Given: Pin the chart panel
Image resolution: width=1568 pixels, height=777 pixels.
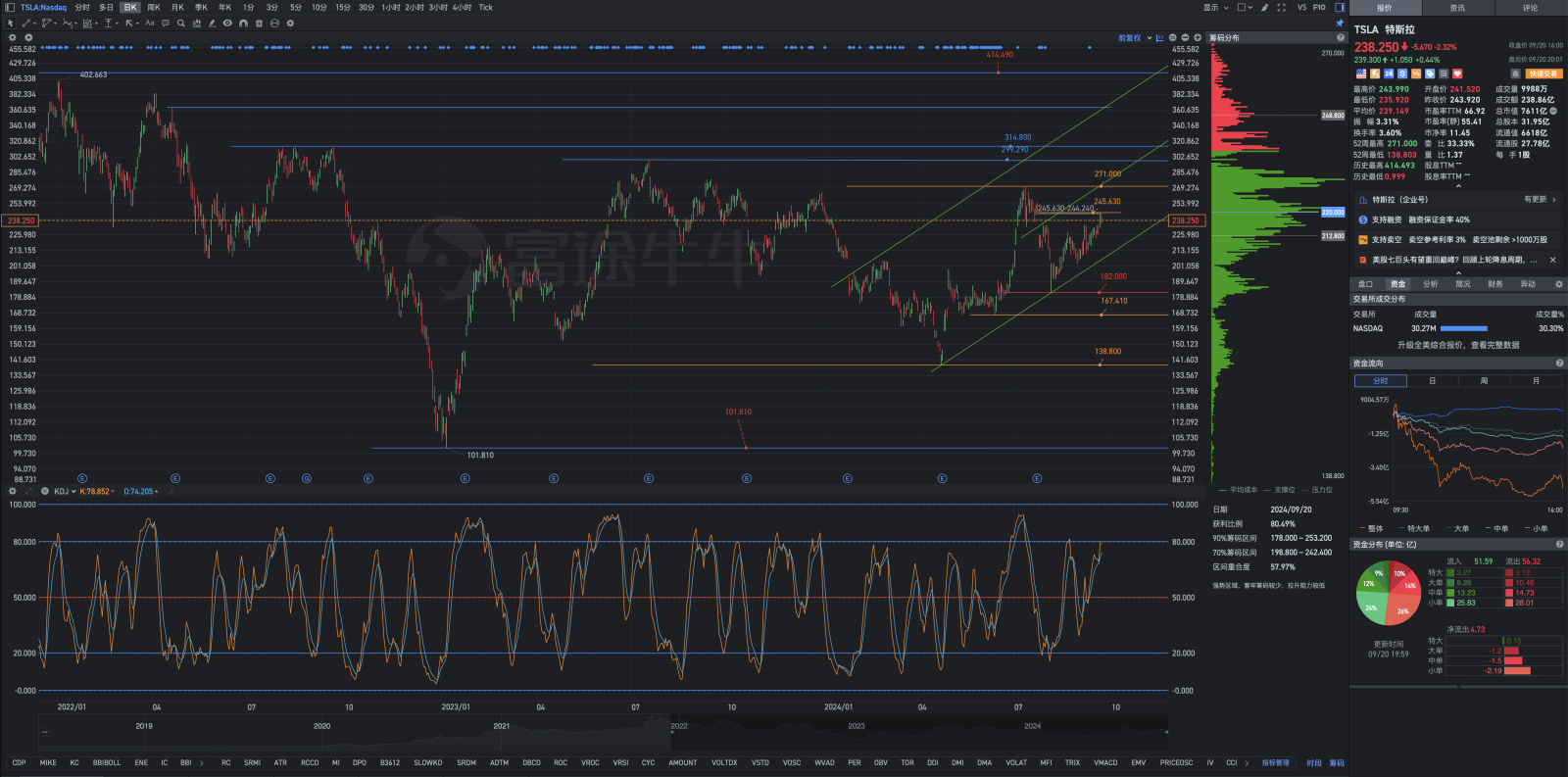Looking at the screenshot, I should coord(1340,23).
